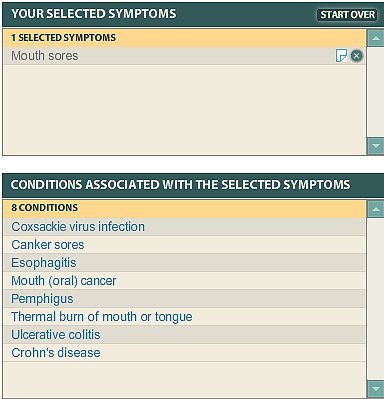Open the Ulcerative colitis link
The image size is (384, 399).
tap(56, 335)
